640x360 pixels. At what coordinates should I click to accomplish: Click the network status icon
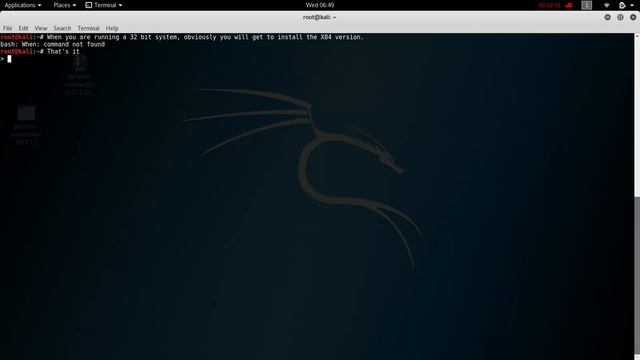coord(607,5)
